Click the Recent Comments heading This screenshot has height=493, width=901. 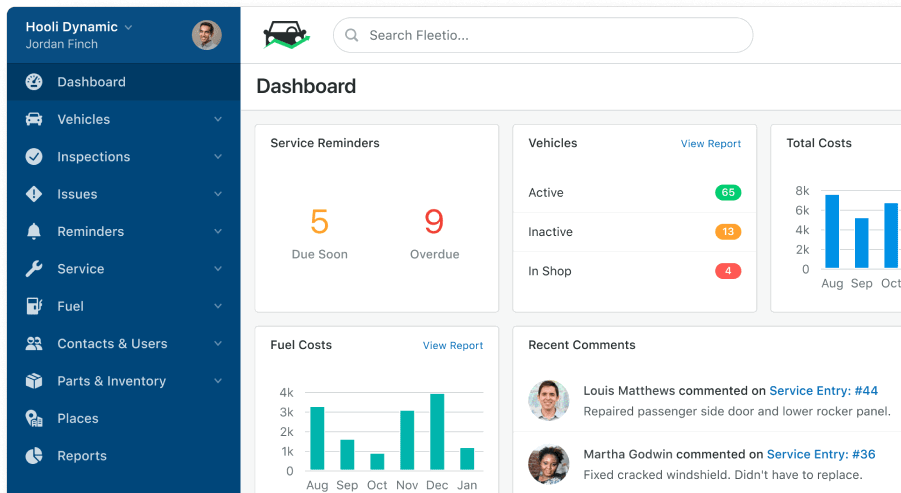(582, 345)
